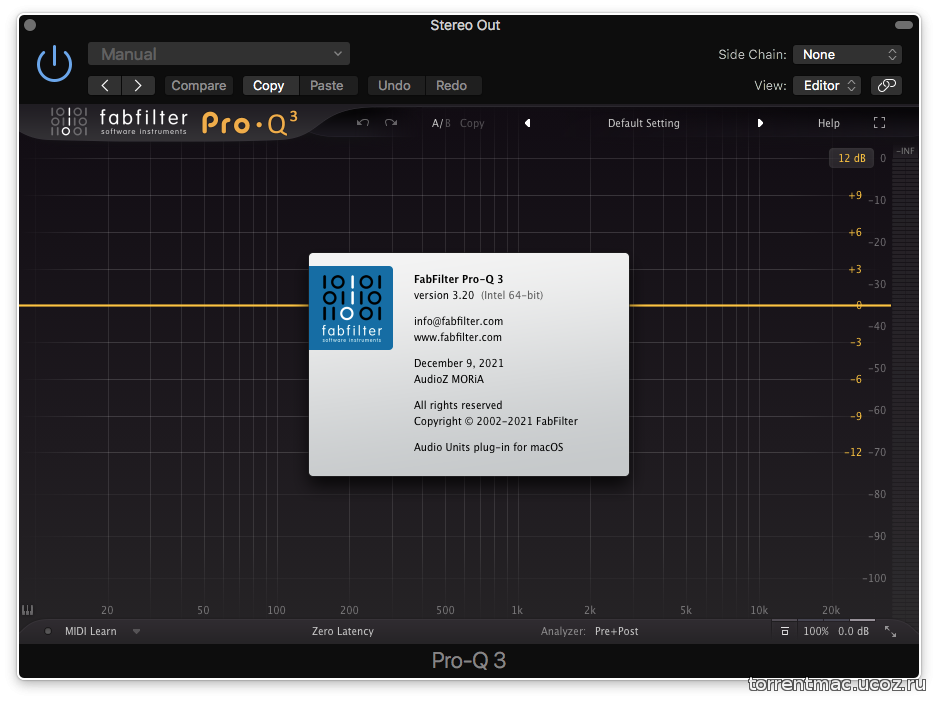Click the FabFilter logo in about dialog
The image size is (938, 701).
(351, 308)
